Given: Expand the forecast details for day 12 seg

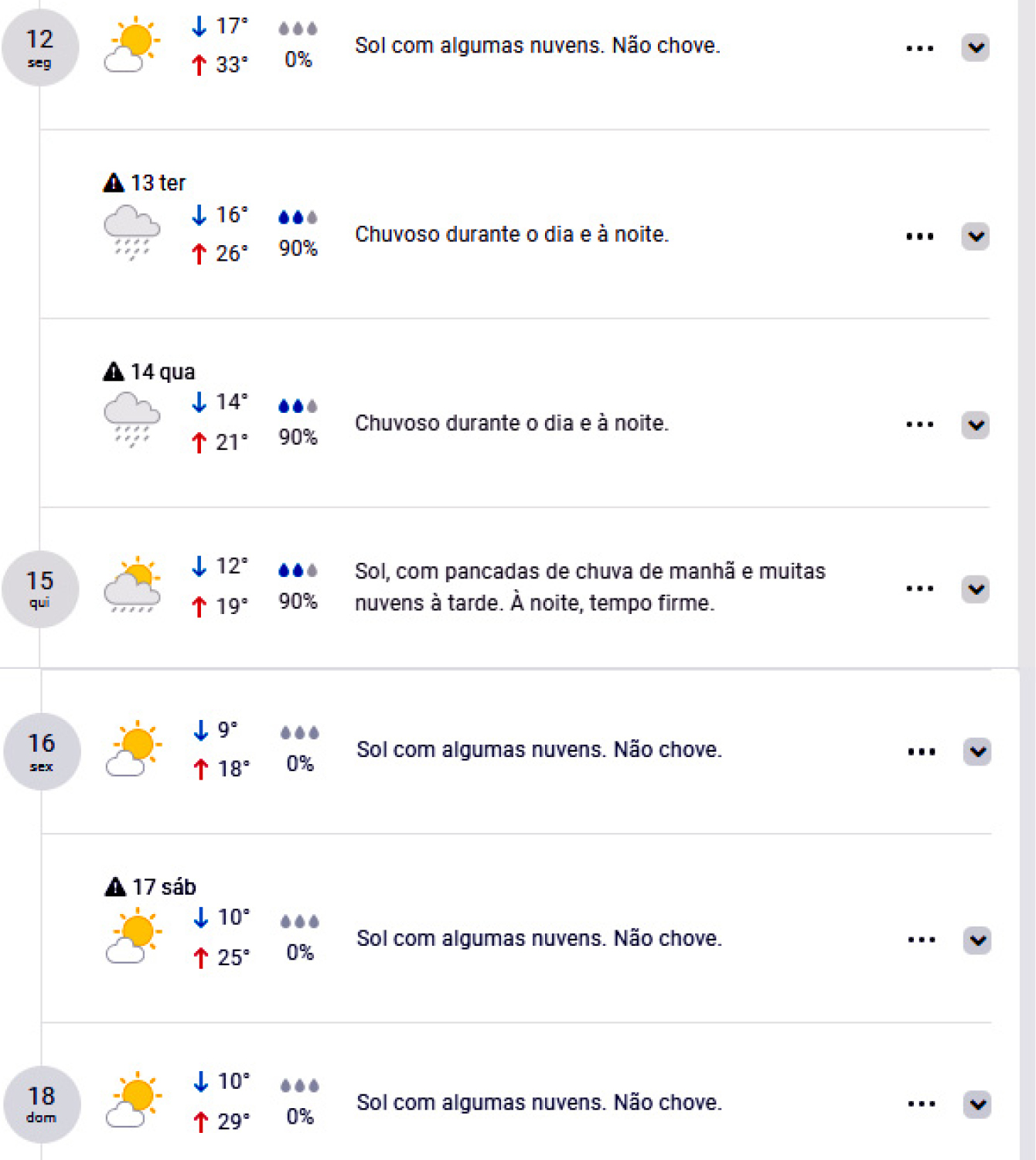Looking at the screenshot, I should click(x=976, y=48).
